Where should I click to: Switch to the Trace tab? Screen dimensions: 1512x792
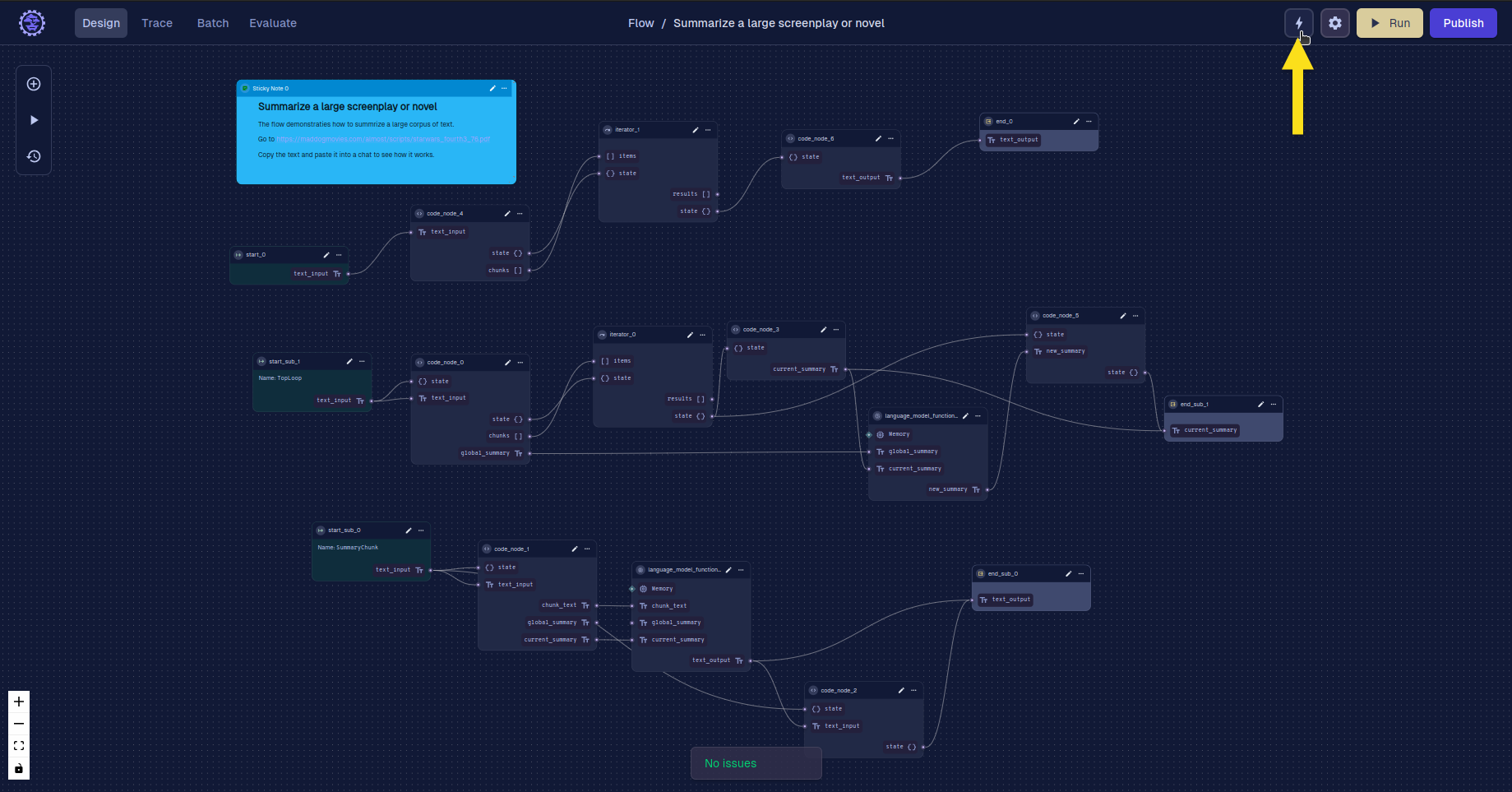click(x=157, y=23)
